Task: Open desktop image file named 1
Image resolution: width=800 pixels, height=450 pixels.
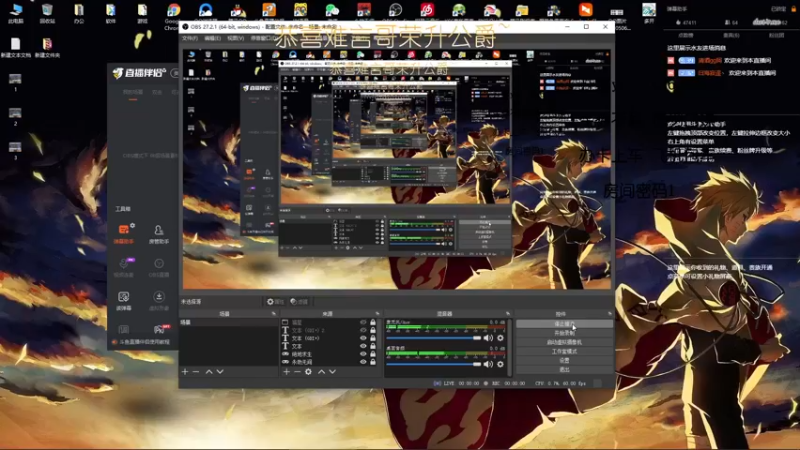Action: click(15, 82)
